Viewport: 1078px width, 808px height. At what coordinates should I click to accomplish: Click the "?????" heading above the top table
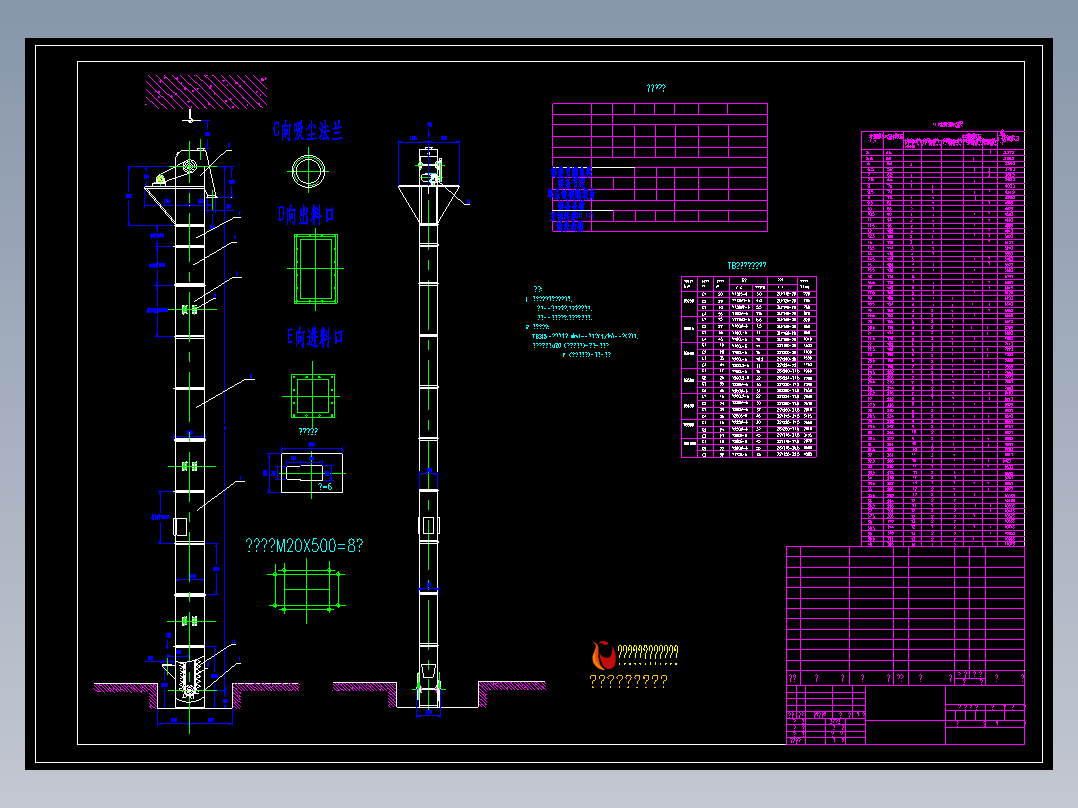[x=656, y=88]
